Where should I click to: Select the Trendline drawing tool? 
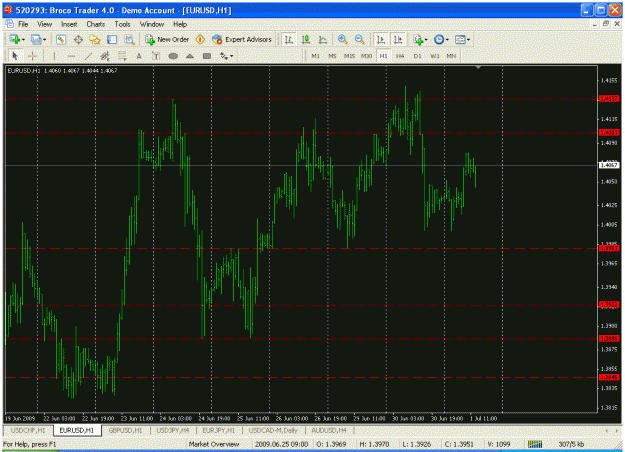click(x=88, y=56)
